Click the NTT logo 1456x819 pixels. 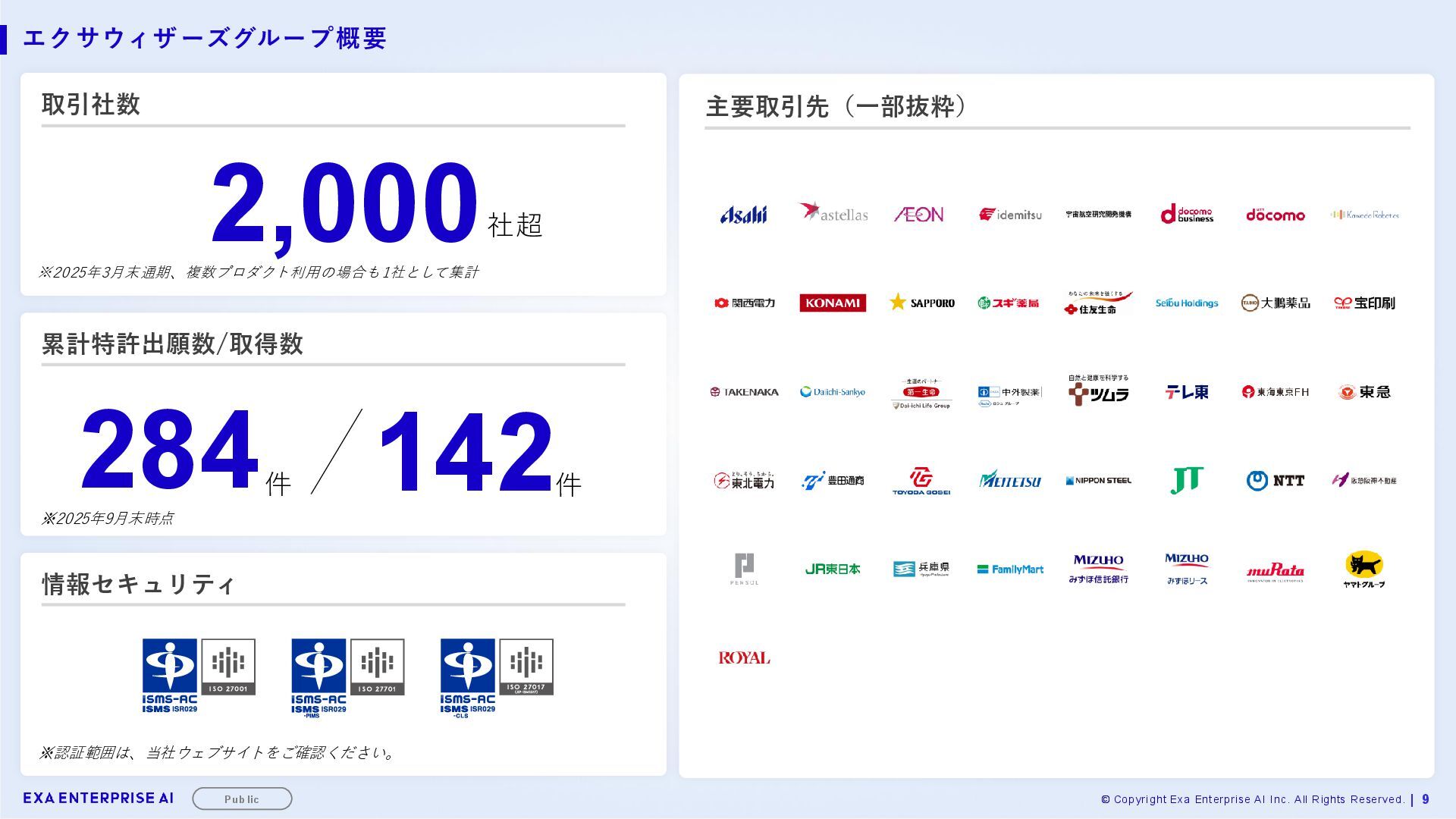coord(1275,481)
